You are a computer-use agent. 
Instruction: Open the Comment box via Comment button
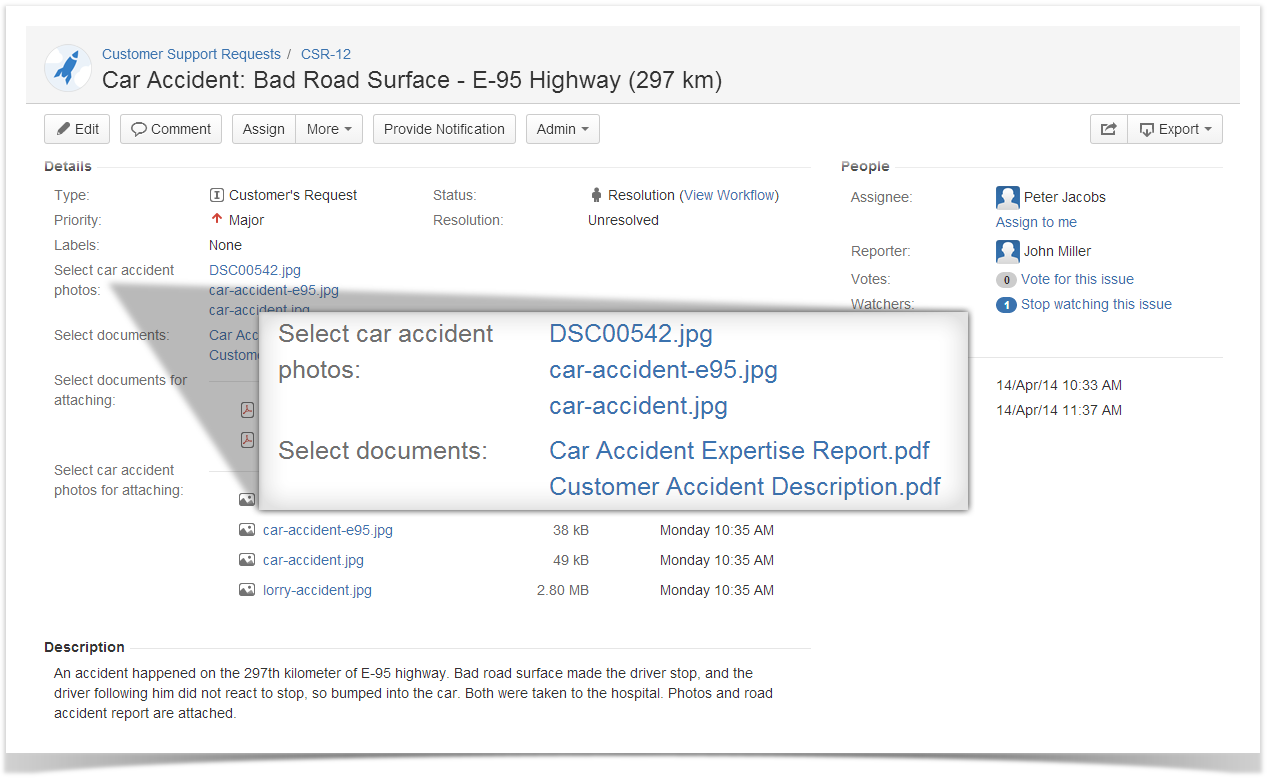click(x=171, y=129)
